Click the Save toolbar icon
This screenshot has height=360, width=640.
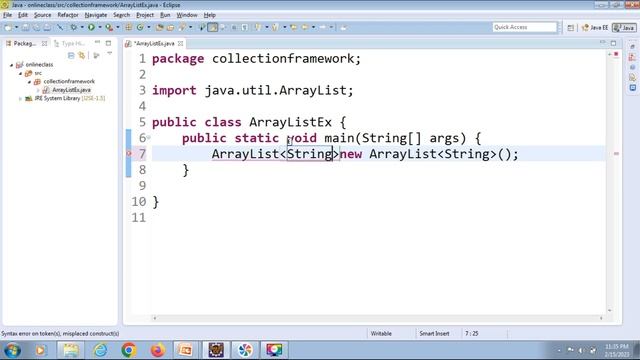click(x=25, y=27)
